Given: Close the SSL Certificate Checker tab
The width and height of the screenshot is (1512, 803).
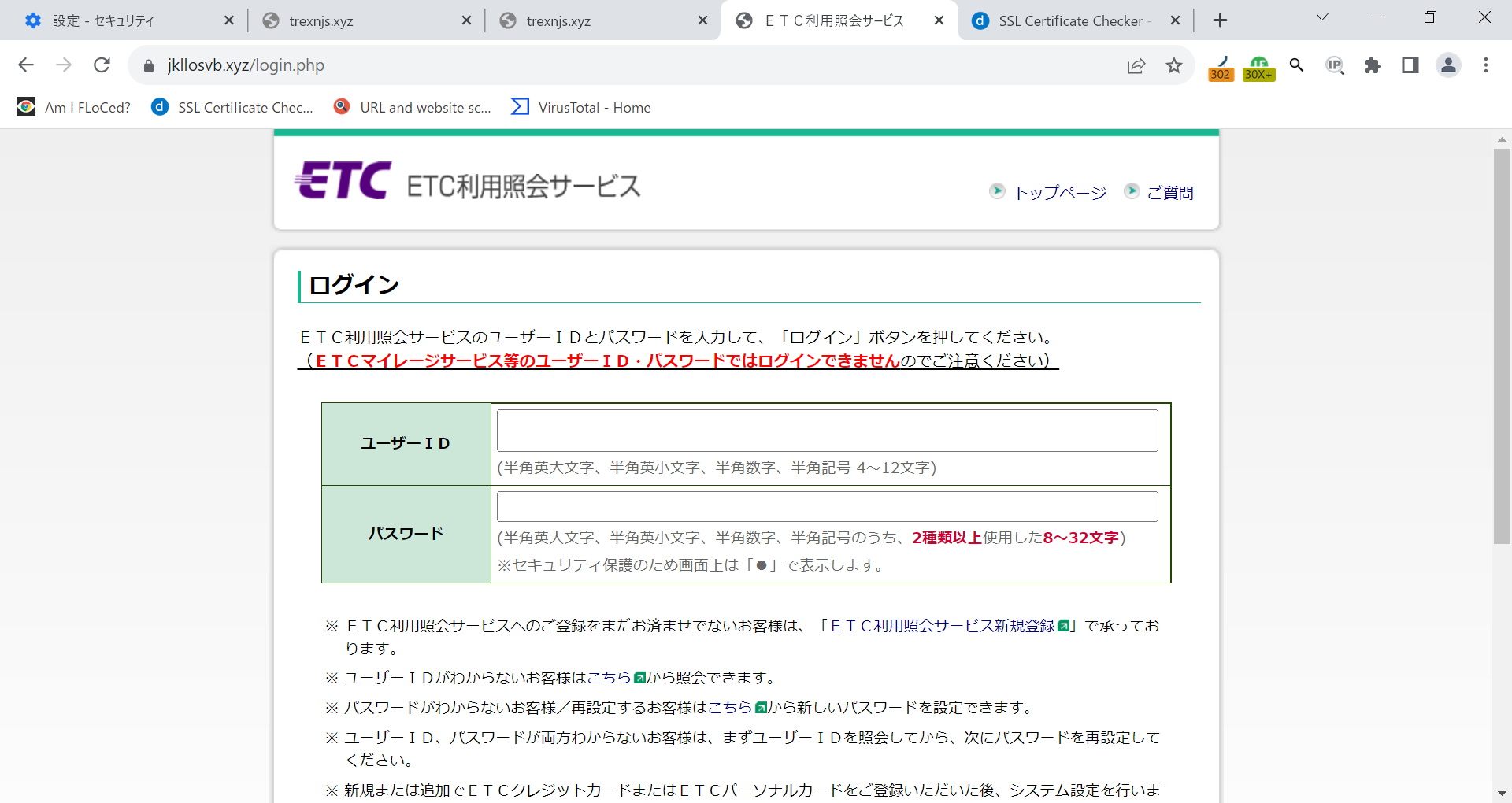Looking at the screenshot, I should click(x=1175, y=20).
